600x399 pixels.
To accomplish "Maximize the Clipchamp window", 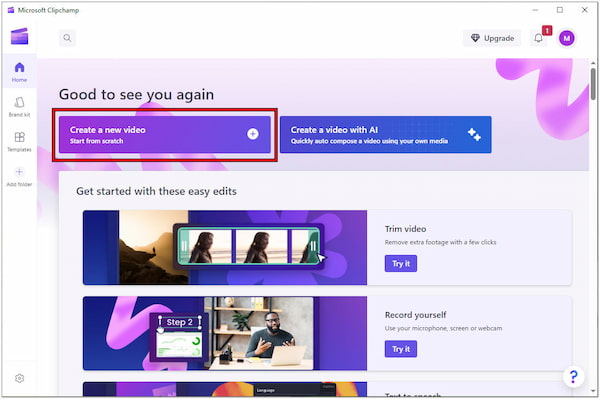I will click(x=560, y=10).
